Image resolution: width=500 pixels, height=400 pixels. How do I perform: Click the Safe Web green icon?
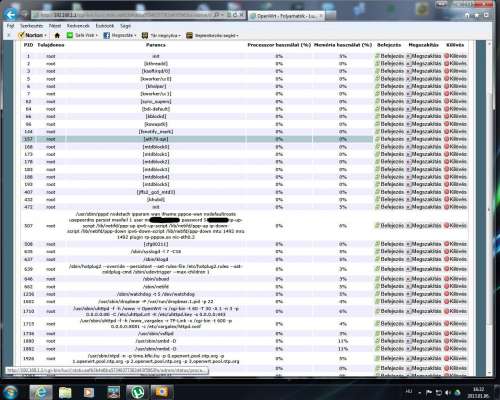70,35
